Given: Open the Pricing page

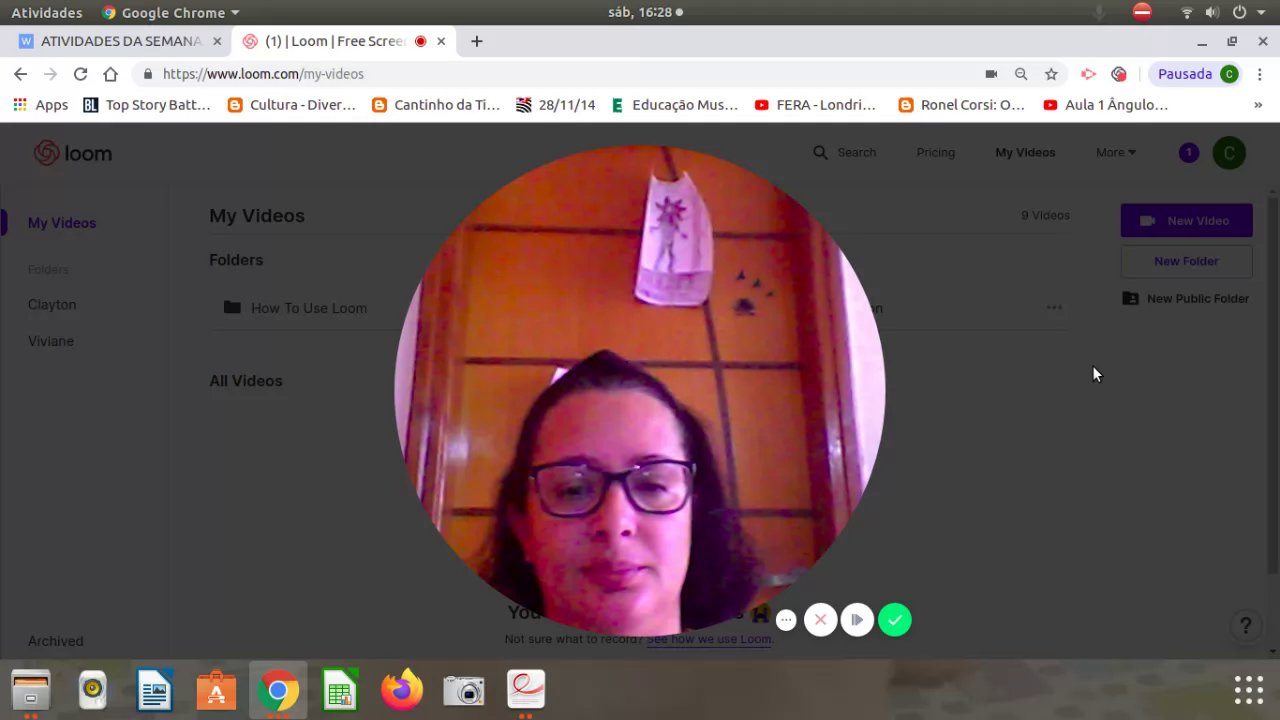Looking at the screenshot, I should [x=935, y=152].
